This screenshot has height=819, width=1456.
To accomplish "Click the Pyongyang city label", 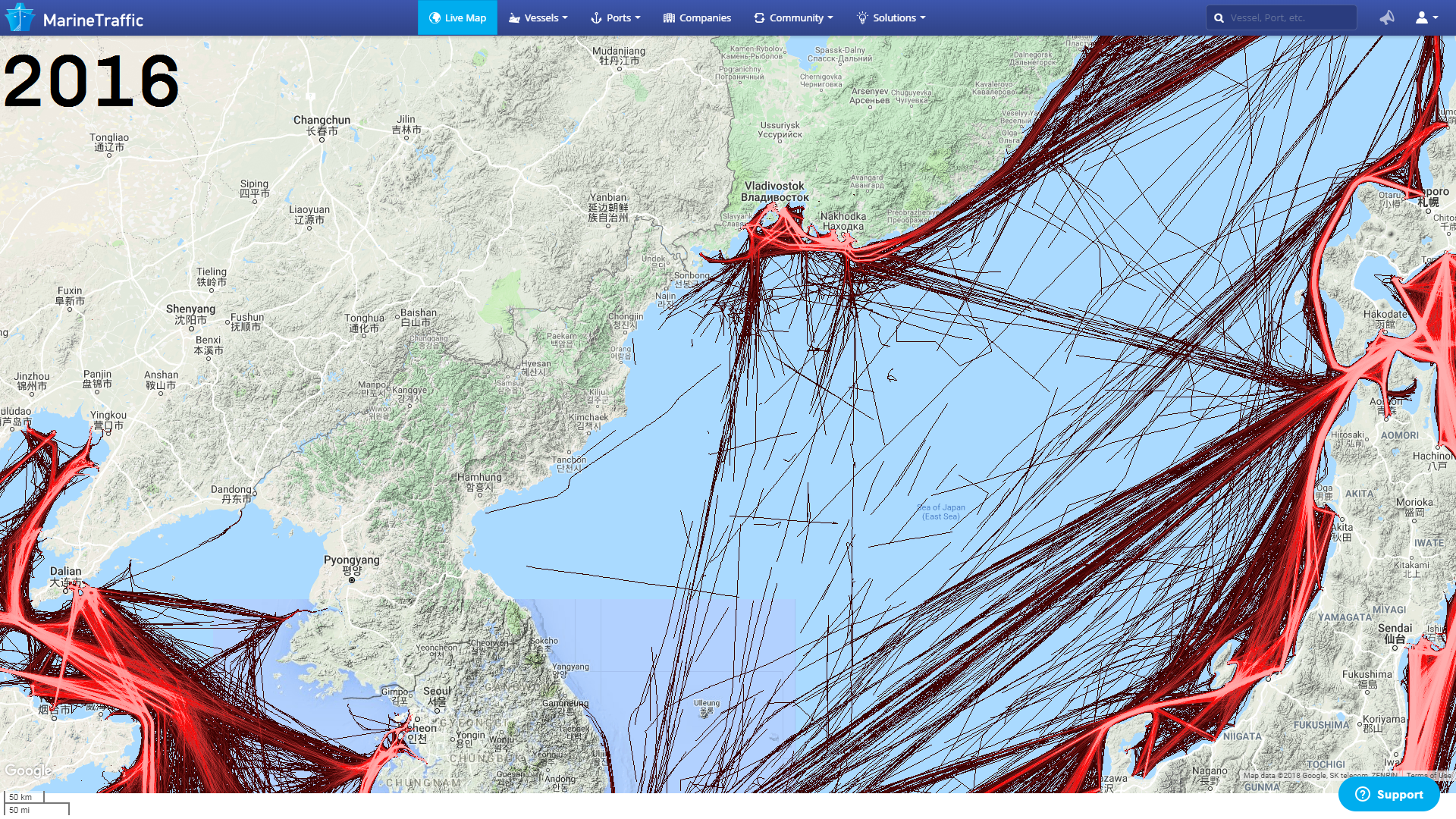I will 352,565.
